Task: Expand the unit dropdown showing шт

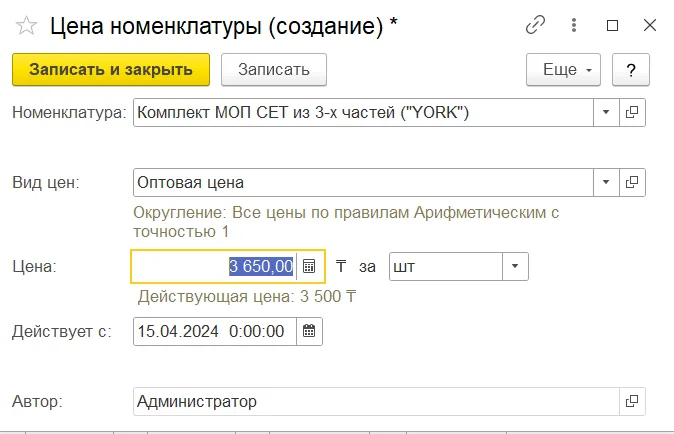Action: tap(515, 266)
